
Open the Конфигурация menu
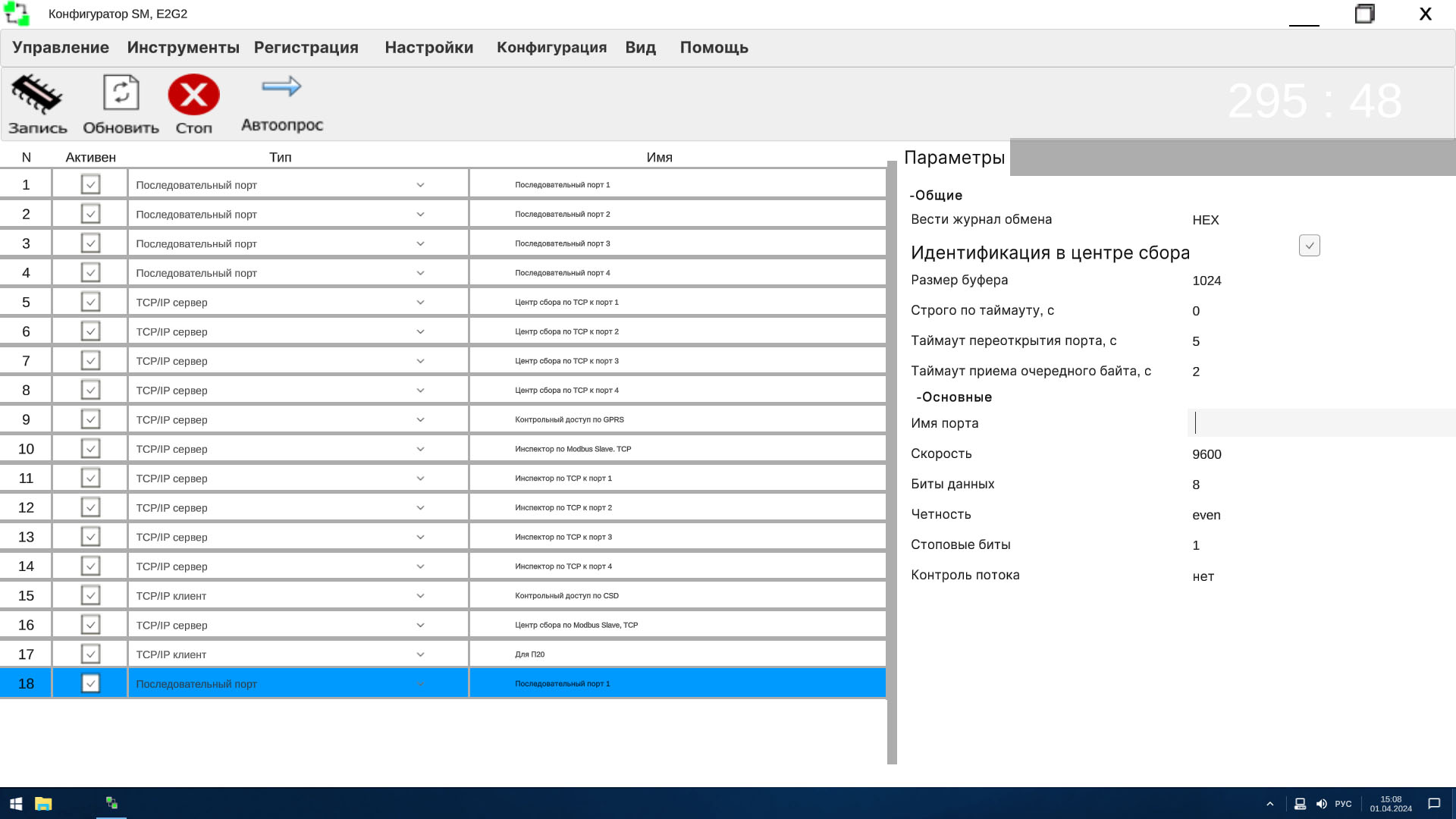551,48
